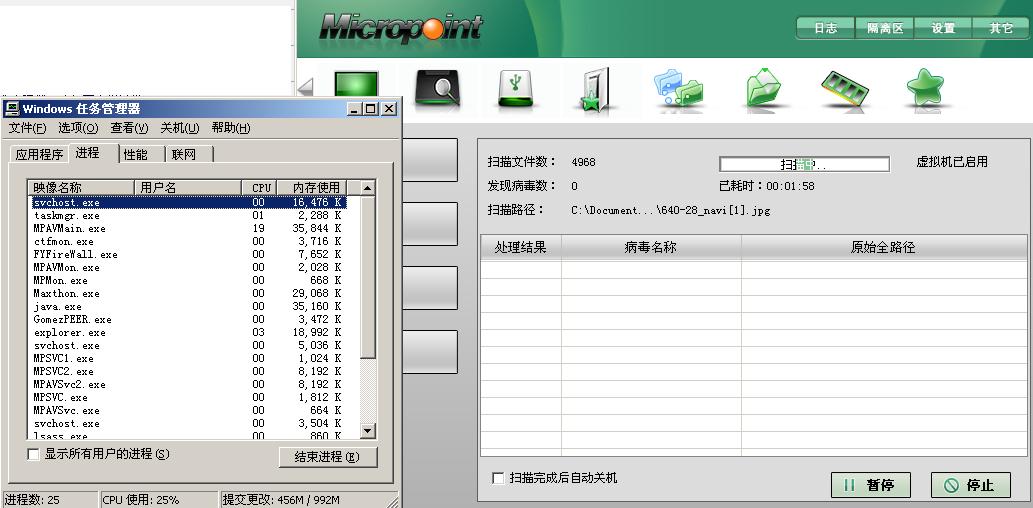Click the blue and green folders icon

click(x=679, y=89)
